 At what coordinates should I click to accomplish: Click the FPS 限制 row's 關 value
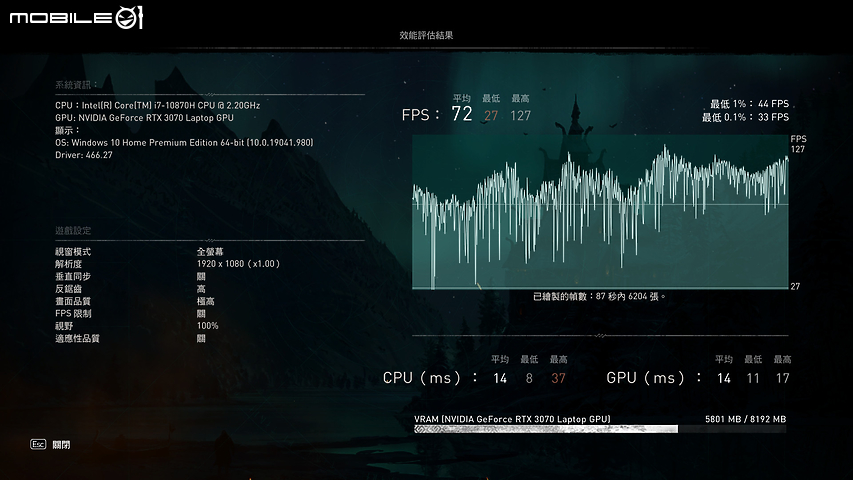tap(201, 314)
